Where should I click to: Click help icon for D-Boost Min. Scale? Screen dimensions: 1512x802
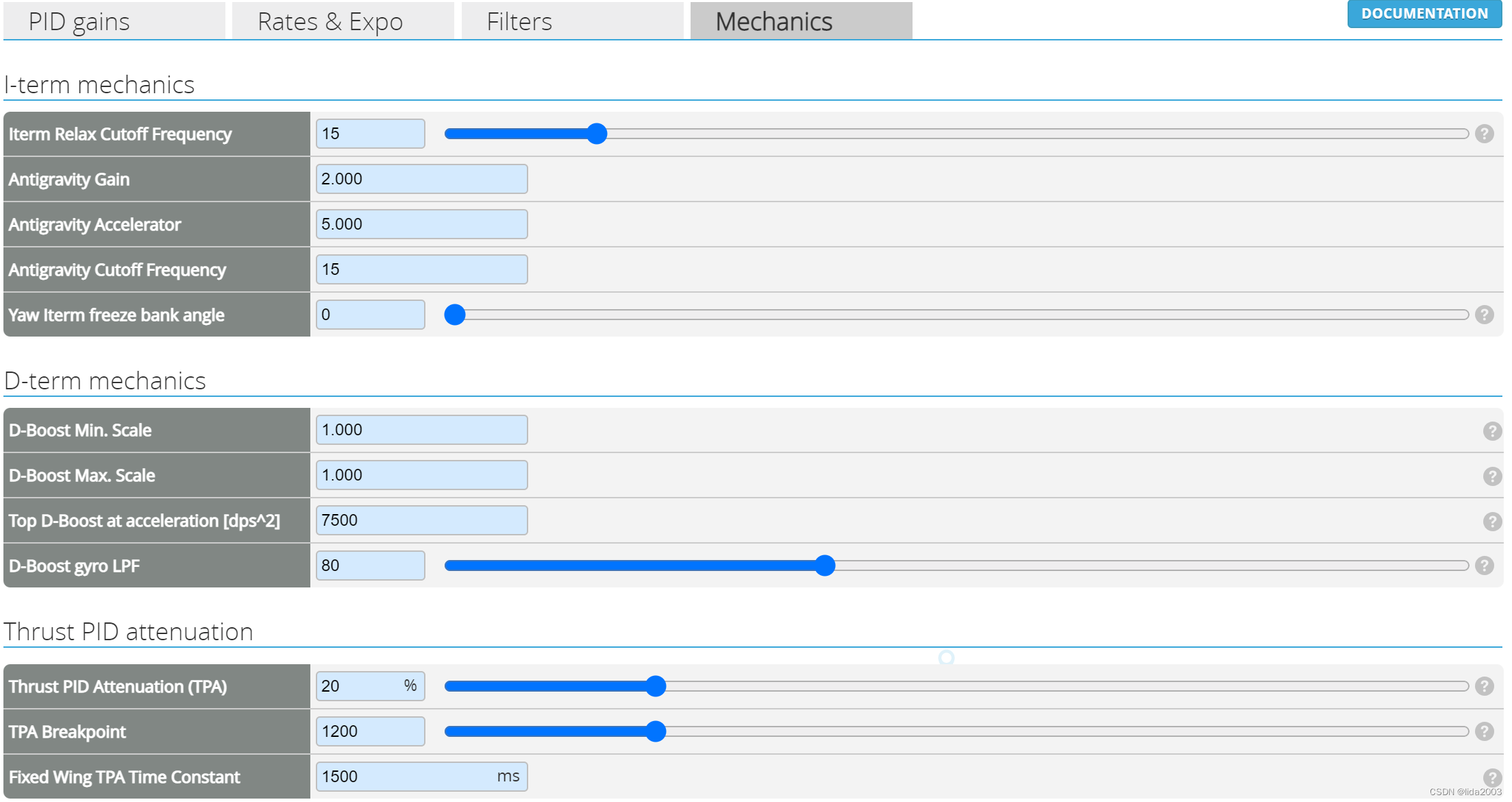(1492, 430)
